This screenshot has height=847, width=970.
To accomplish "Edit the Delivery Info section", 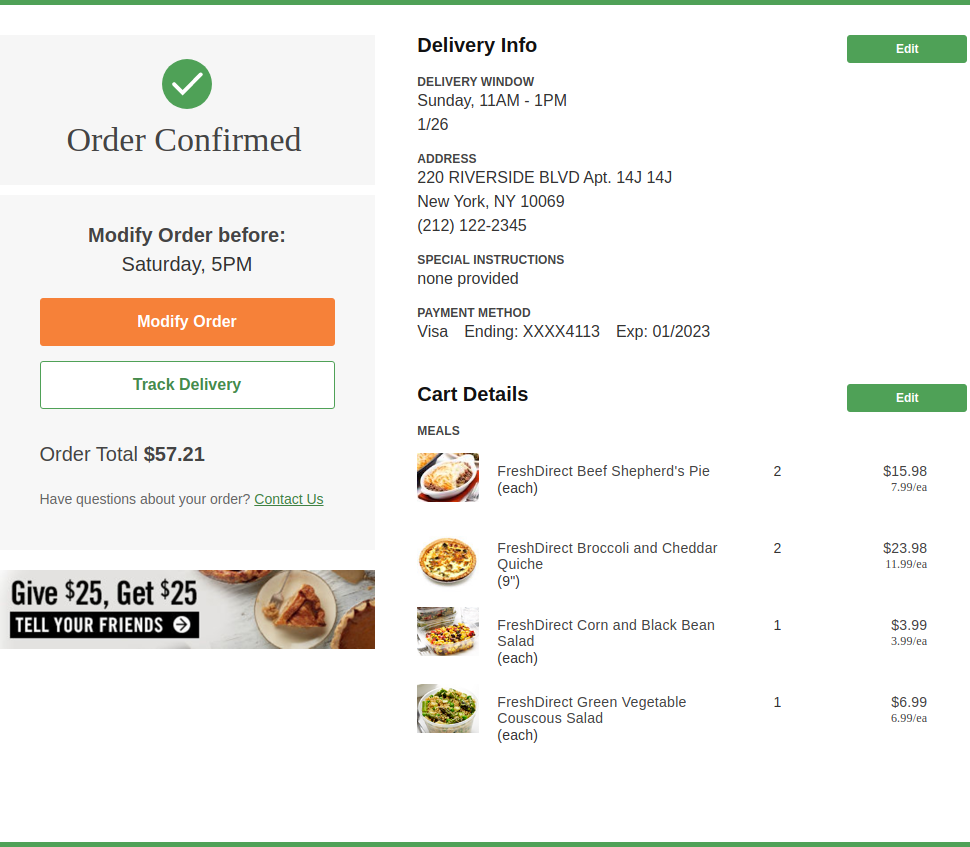I will [906, 49].
